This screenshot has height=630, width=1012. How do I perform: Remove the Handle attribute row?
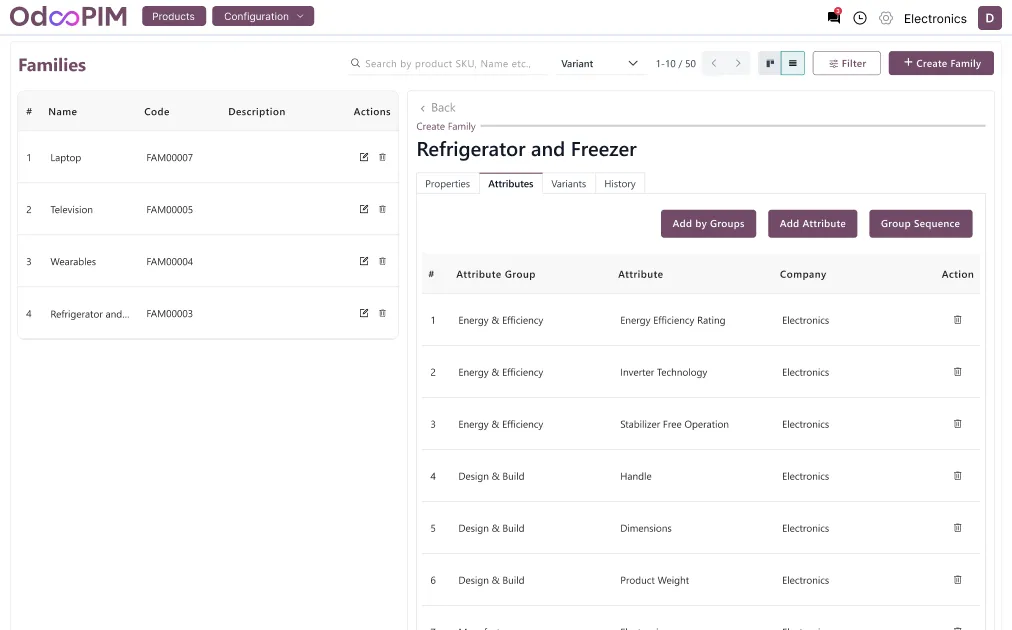point(957,476)
